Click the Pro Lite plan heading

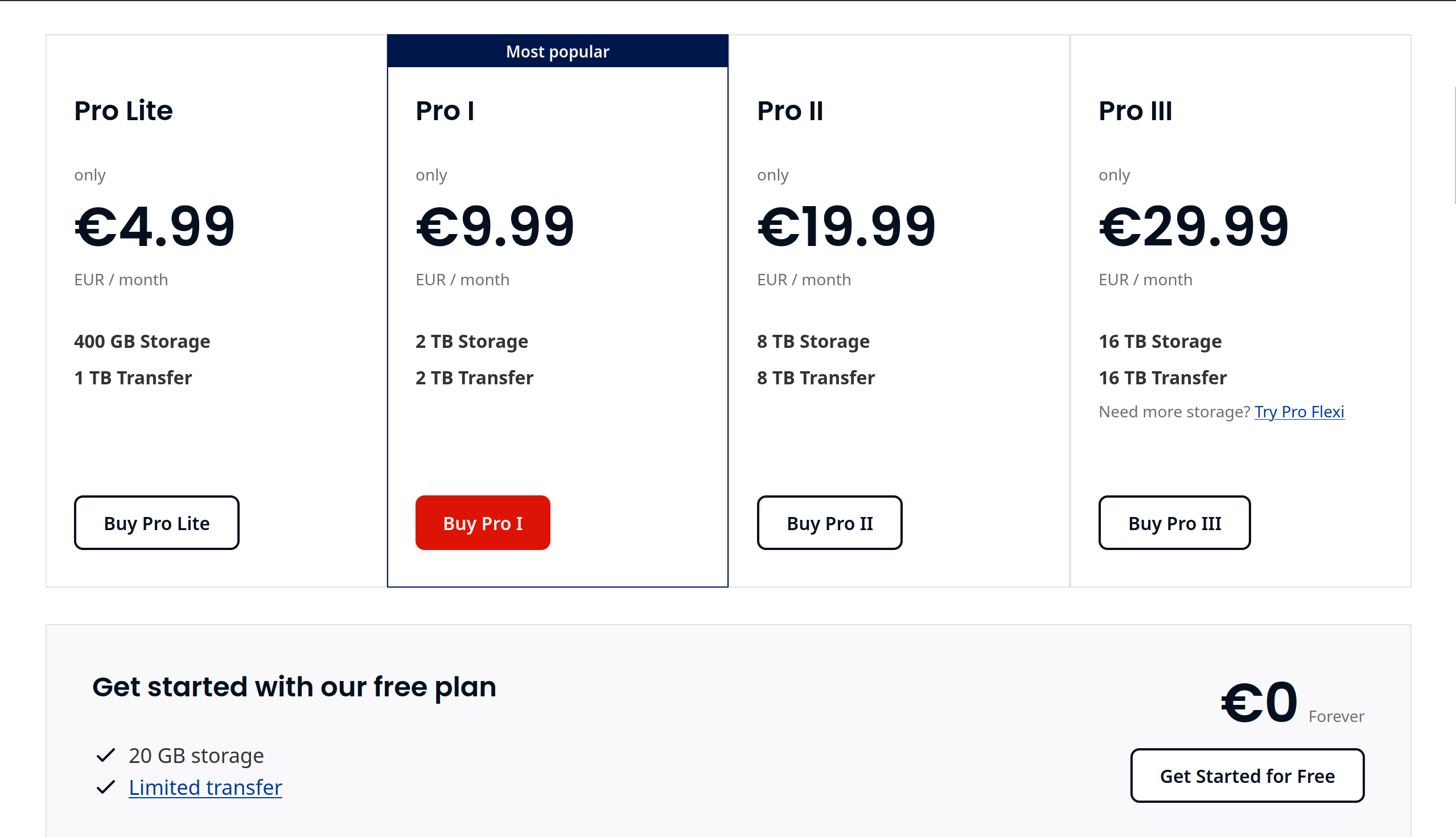tap(123, 110)
